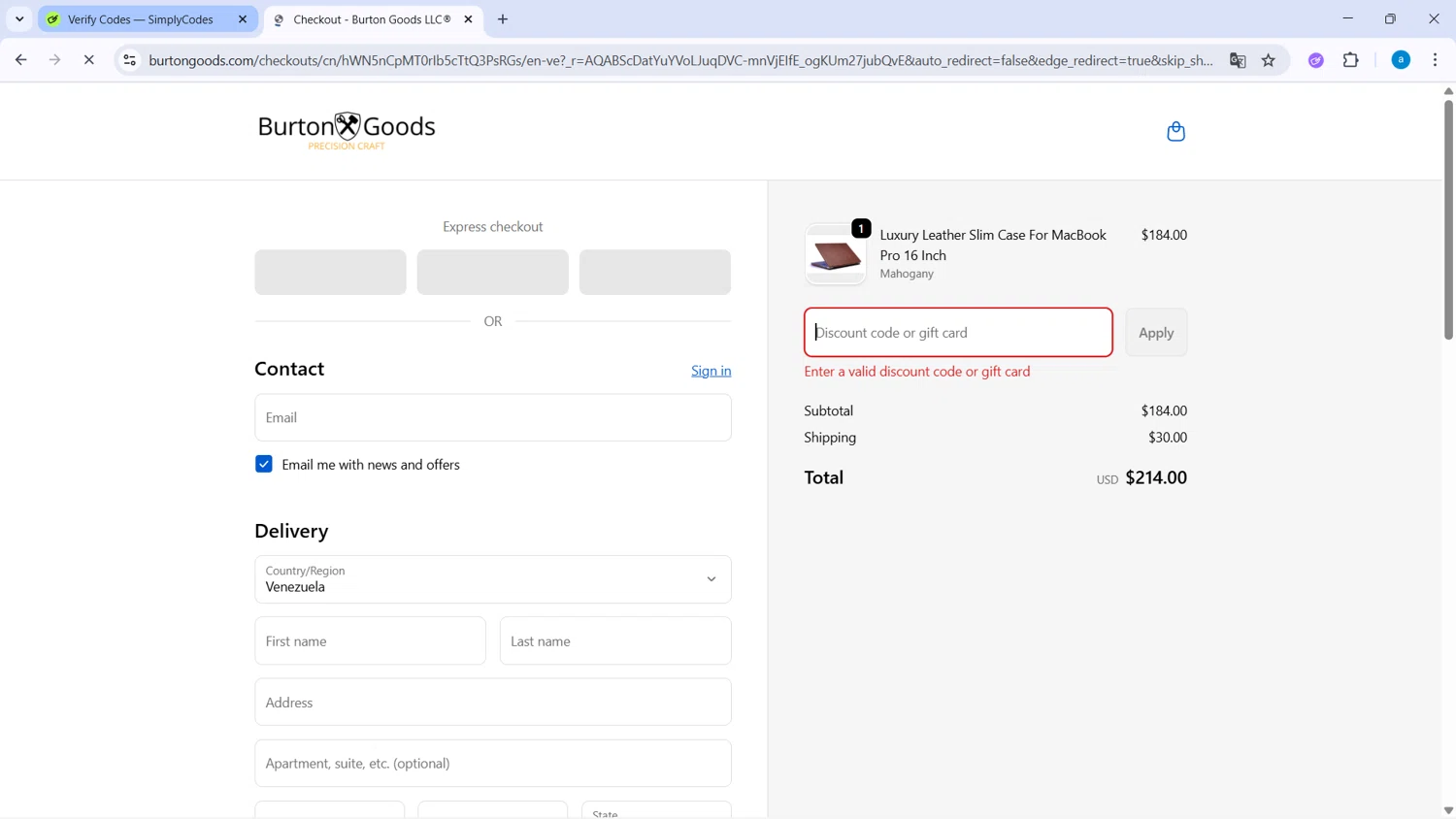Image resolution: width=1456 pixels, height=819 pixels.
Task: Open site information icon in address bar
Action: point(129,60)
